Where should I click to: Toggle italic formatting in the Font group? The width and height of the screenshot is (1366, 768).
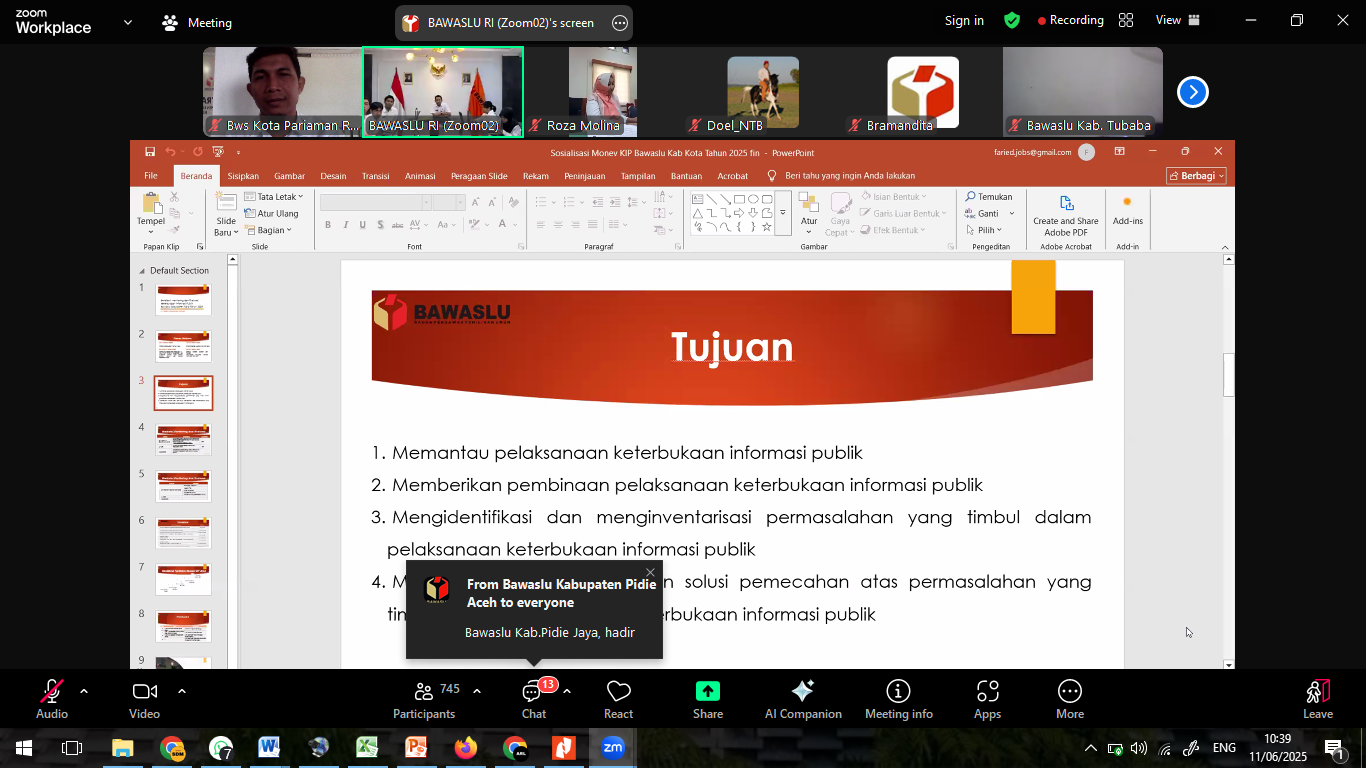(x=346, y=225)
